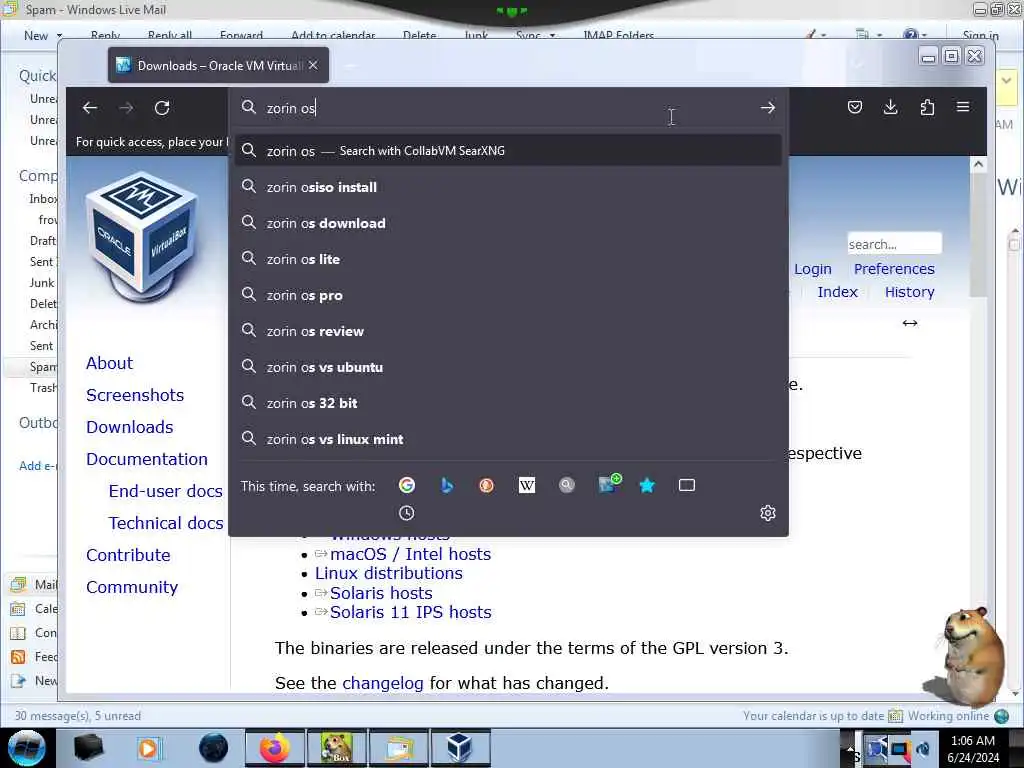Click the Login link
Screen dimensions: 1024x768
coord(812,269)
